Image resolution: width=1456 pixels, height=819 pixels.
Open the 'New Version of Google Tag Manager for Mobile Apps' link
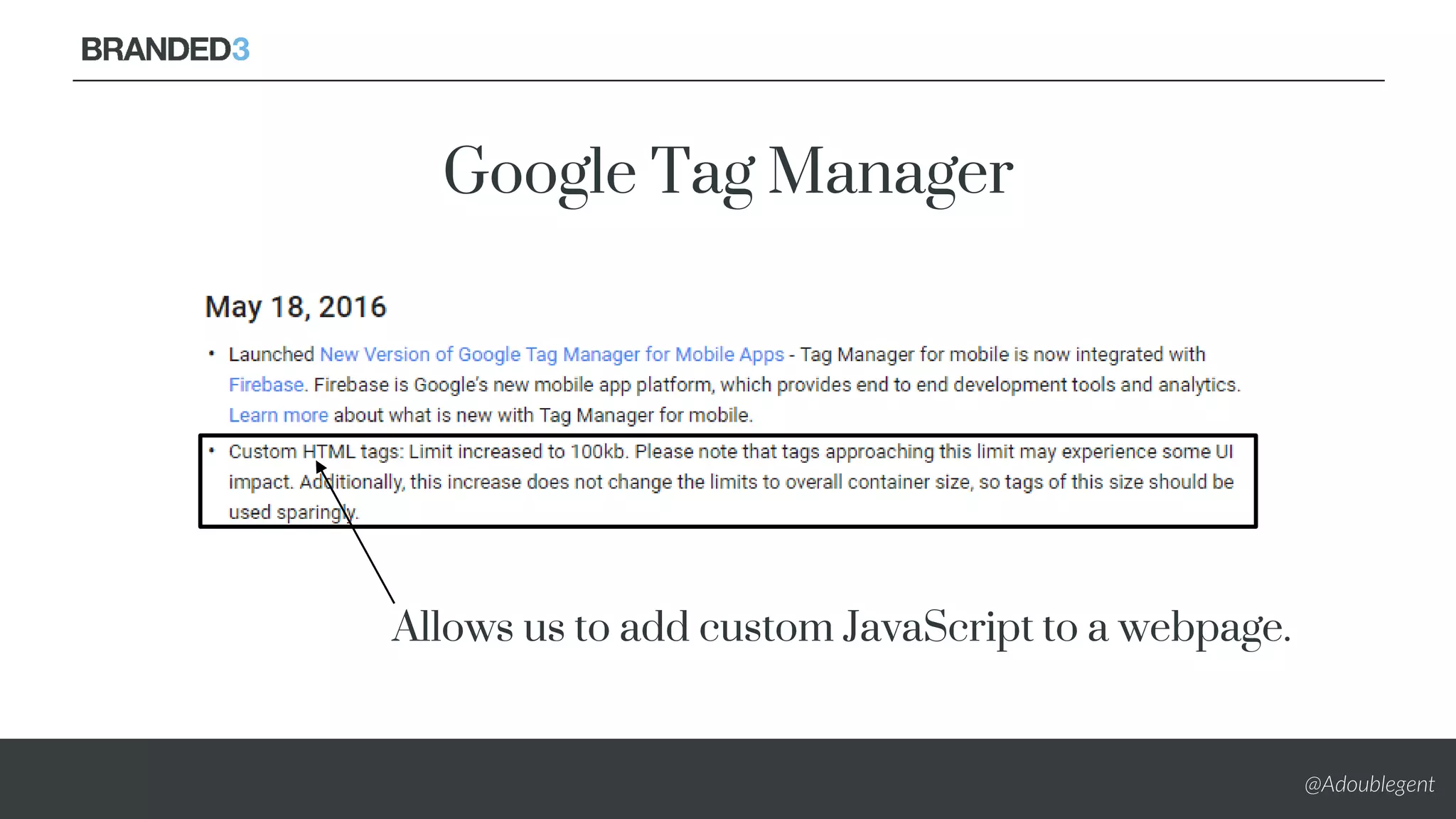pyautogui.click(x=552, y=355)
